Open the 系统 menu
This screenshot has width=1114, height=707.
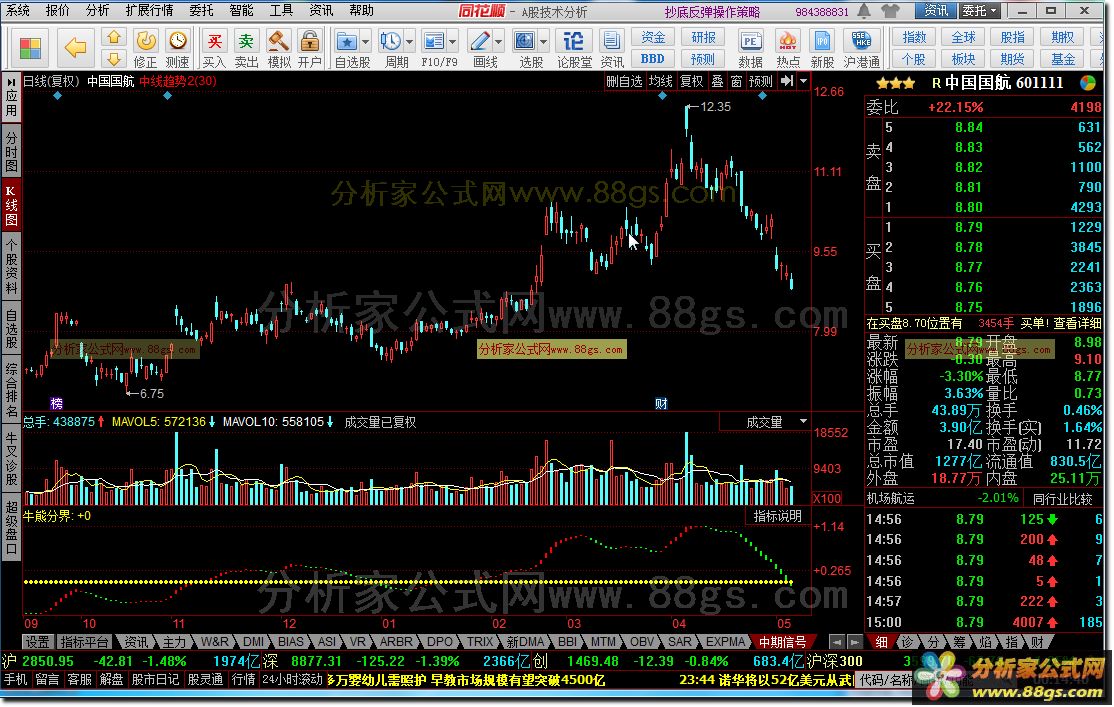pos(18,11)
